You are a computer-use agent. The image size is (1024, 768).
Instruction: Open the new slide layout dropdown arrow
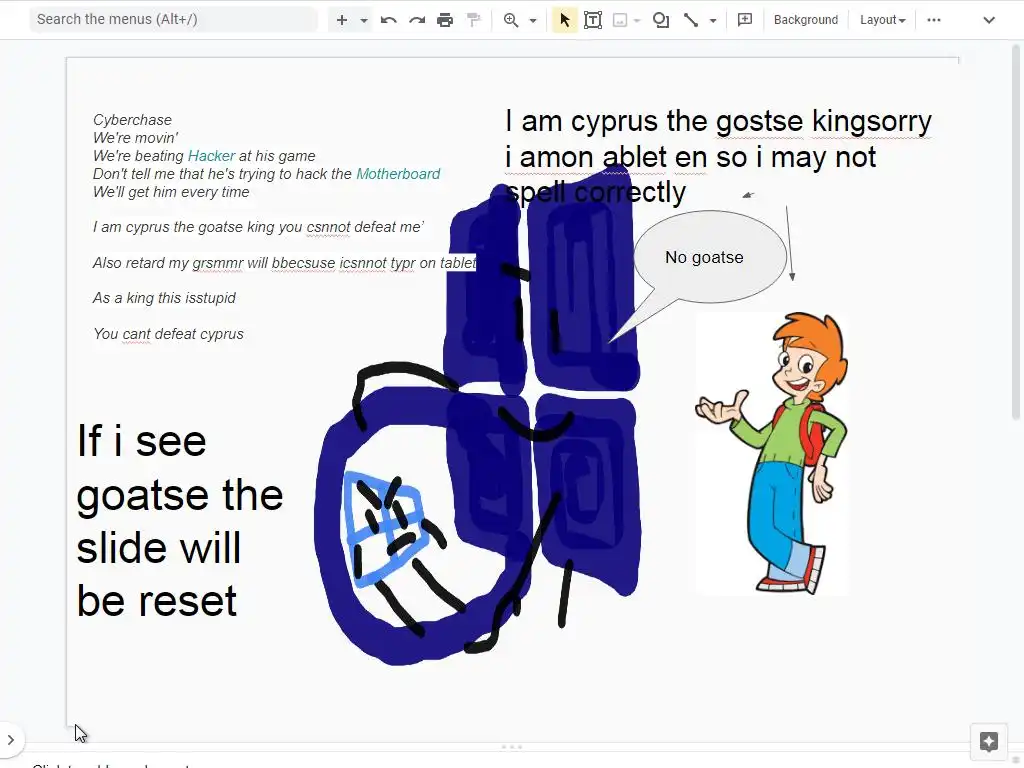[364, 20]
